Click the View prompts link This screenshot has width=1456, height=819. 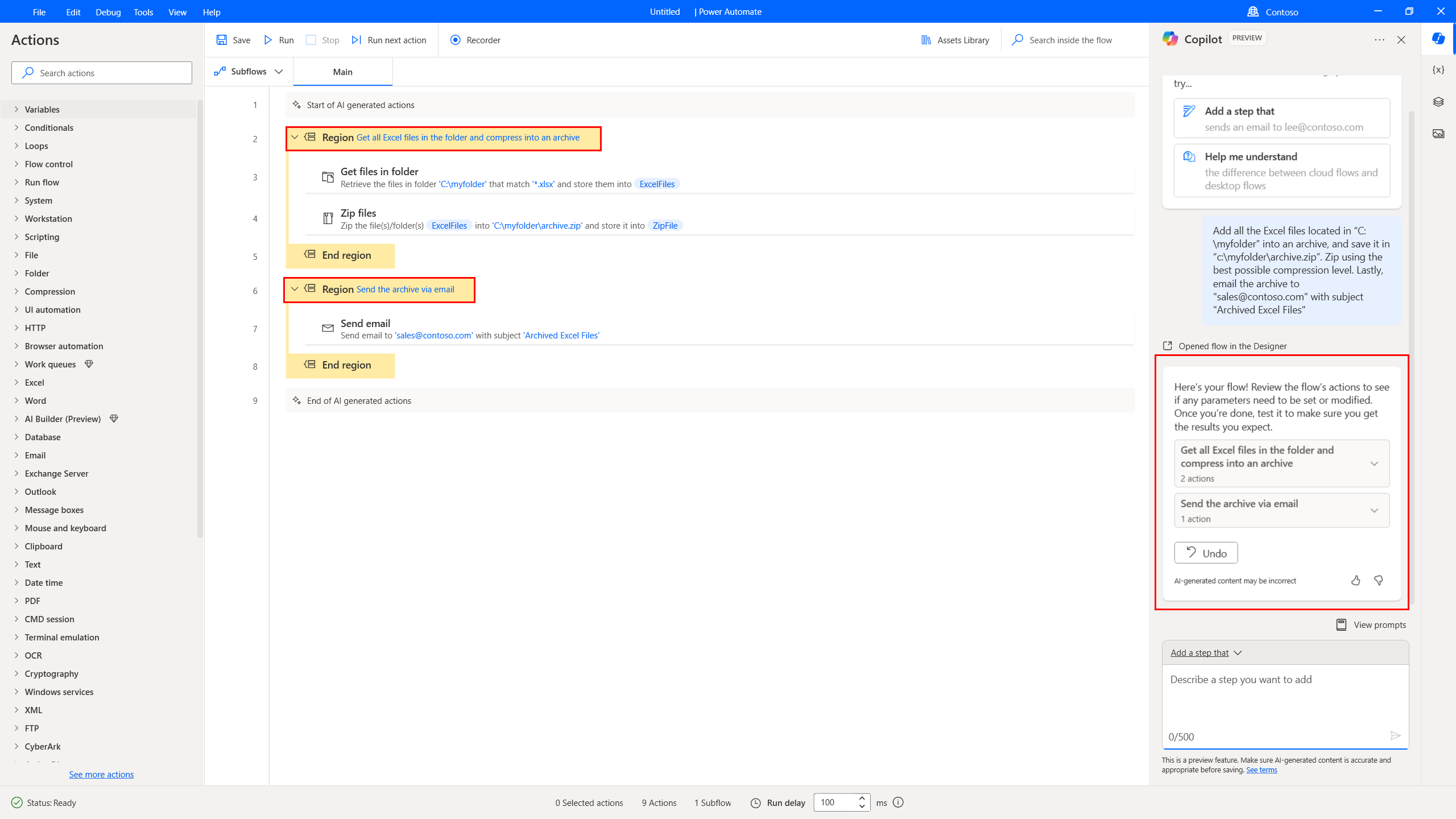pyautogui.click(x=1371, y=624)
